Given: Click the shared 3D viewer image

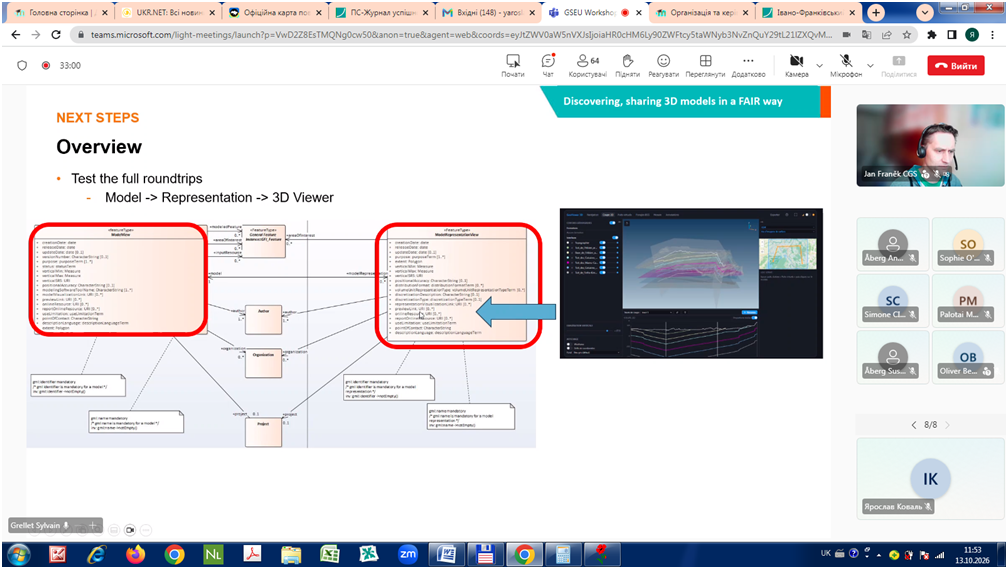Looking at the screenshot, I should [x=691, y=284].
